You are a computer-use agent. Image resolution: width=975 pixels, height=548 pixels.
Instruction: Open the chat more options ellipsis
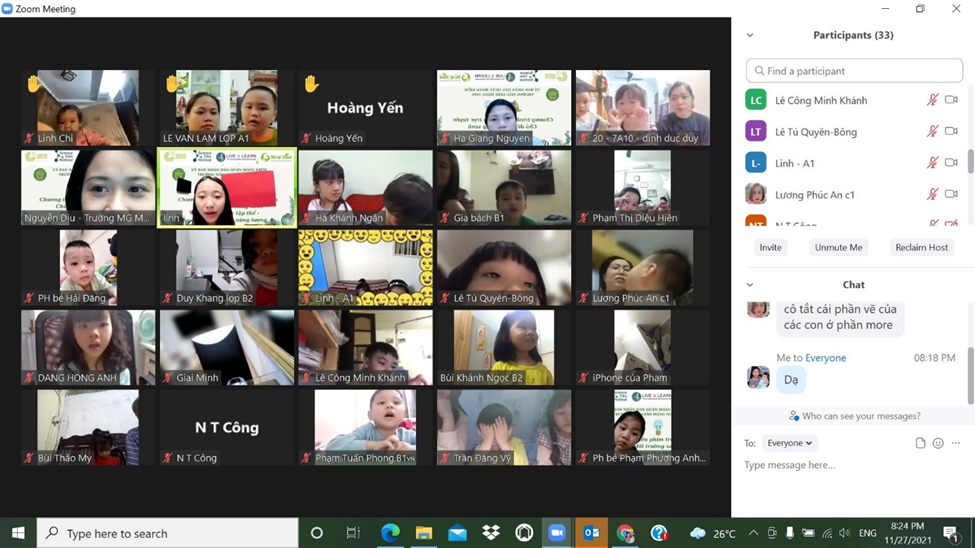tap(956, 443)
